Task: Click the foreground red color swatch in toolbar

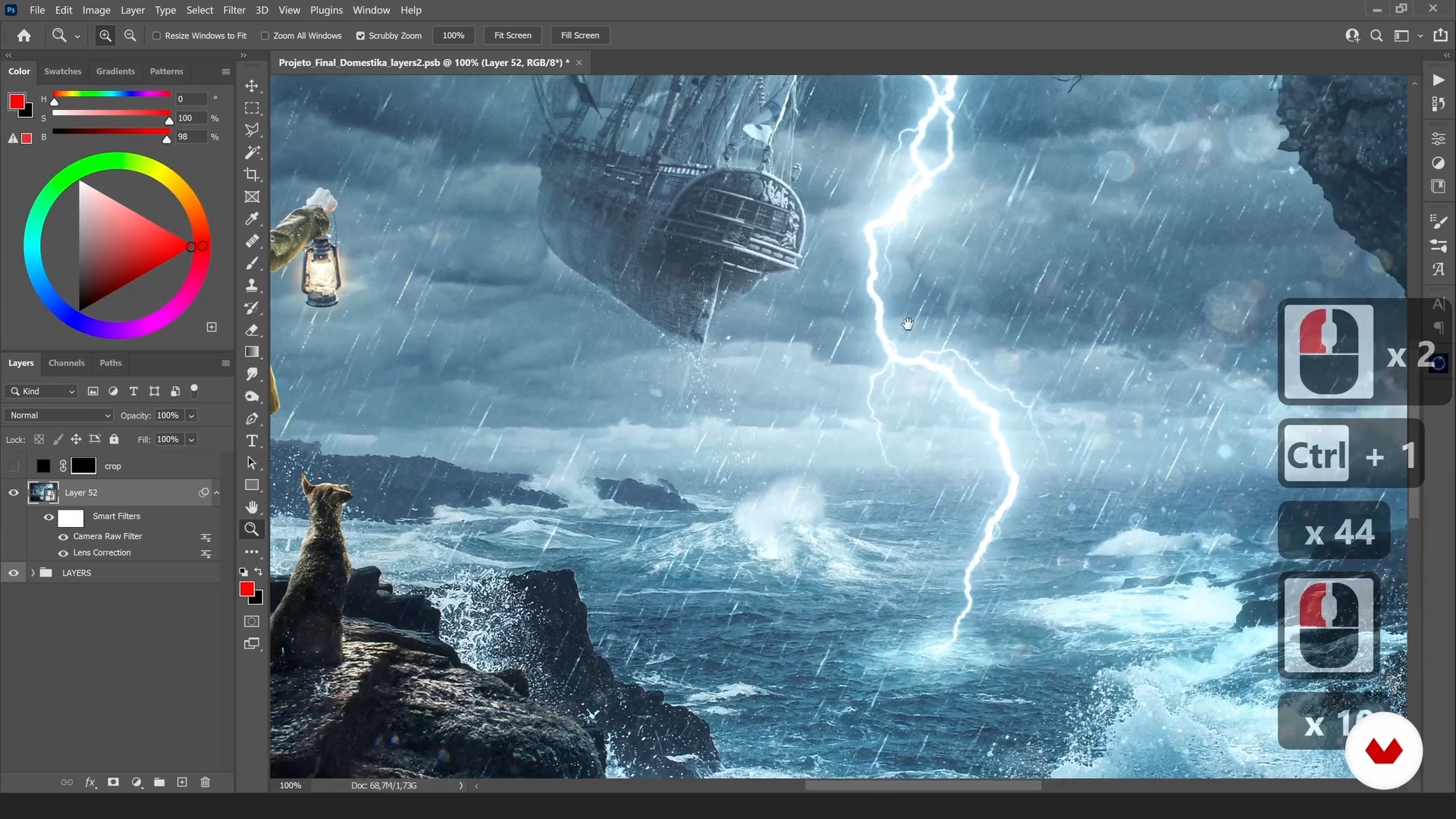Action: coord(246,589)
